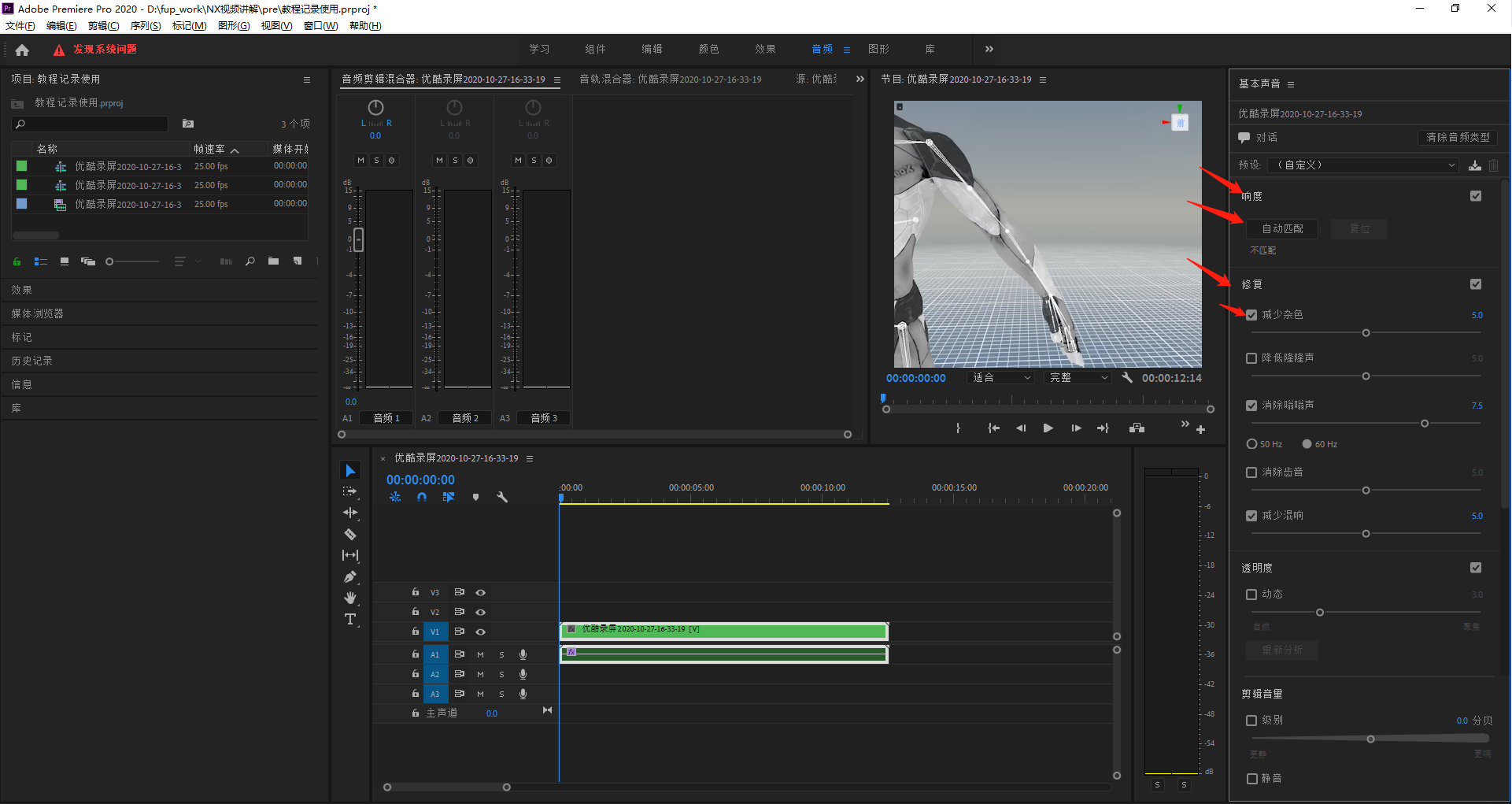
Task: Switch to the 效果 workspace tab
Action: (765, 49)
